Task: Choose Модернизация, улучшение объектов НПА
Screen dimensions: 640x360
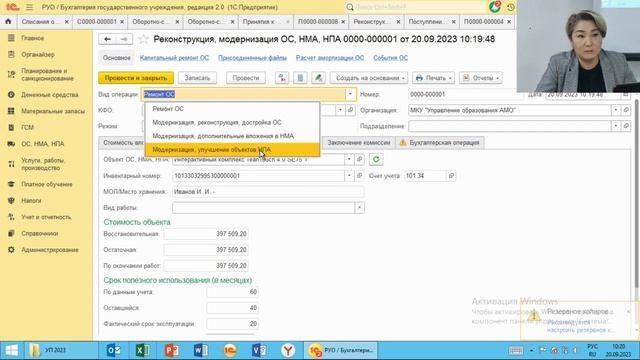Action: (232, 149)
